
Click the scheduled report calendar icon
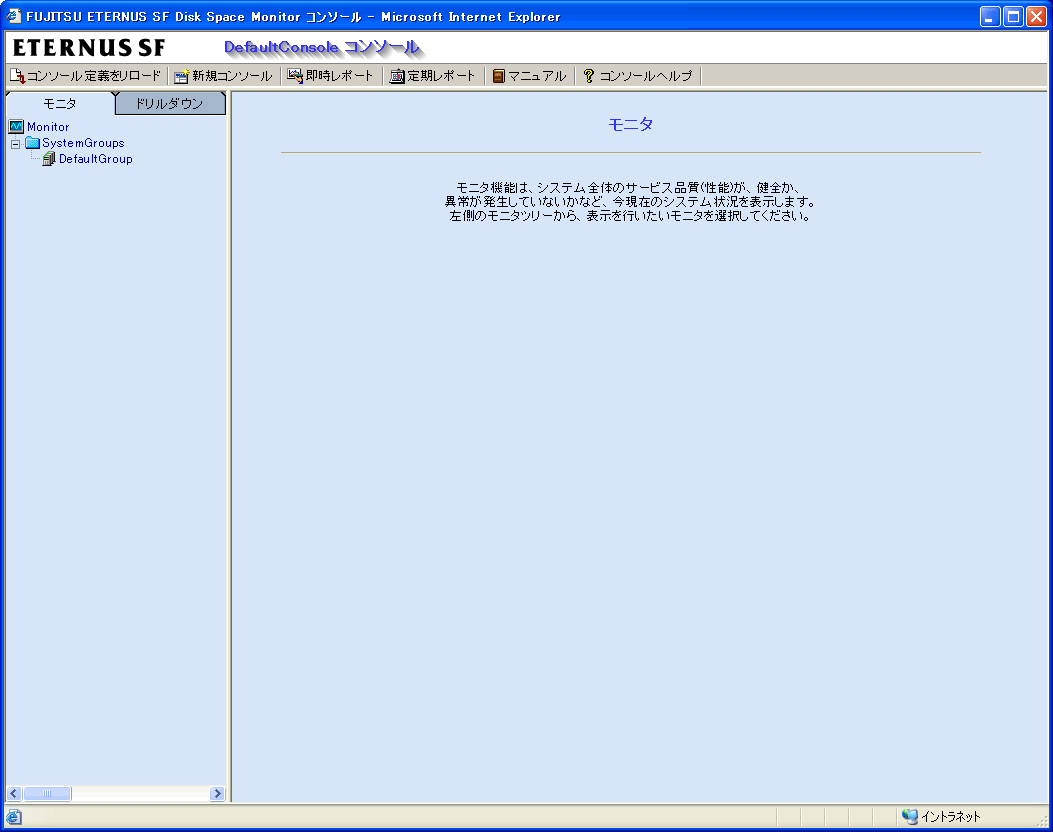tap(397, 76)
